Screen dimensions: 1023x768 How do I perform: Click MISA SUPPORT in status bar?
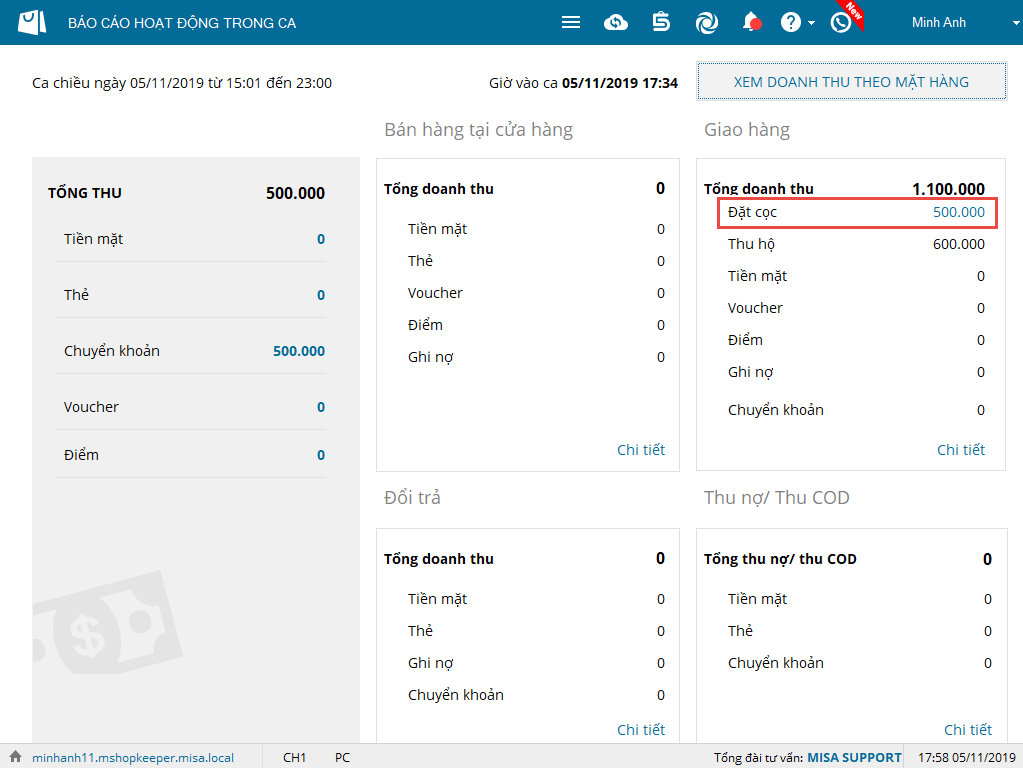854,758
